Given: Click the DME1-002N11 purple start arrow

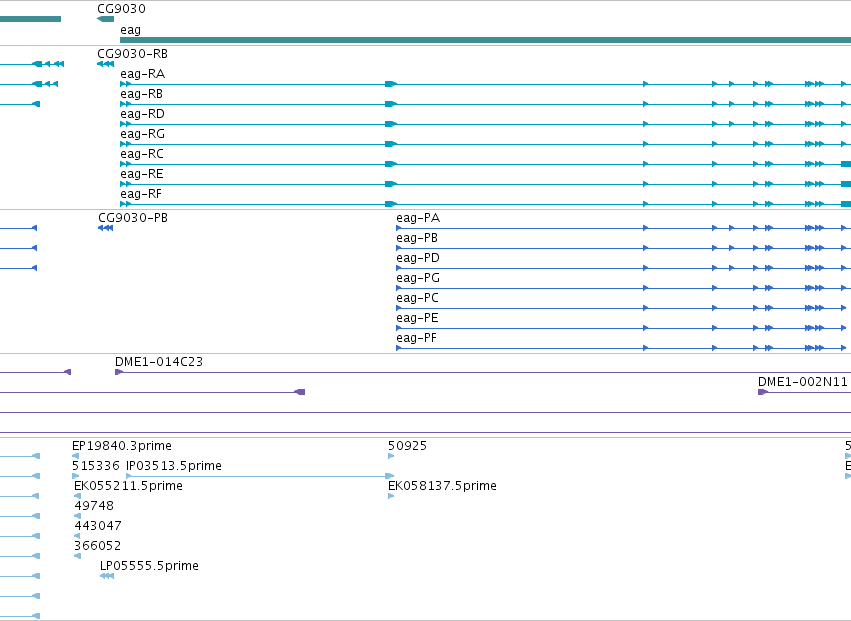Looking at the screenshot, I should pos(763,392).
